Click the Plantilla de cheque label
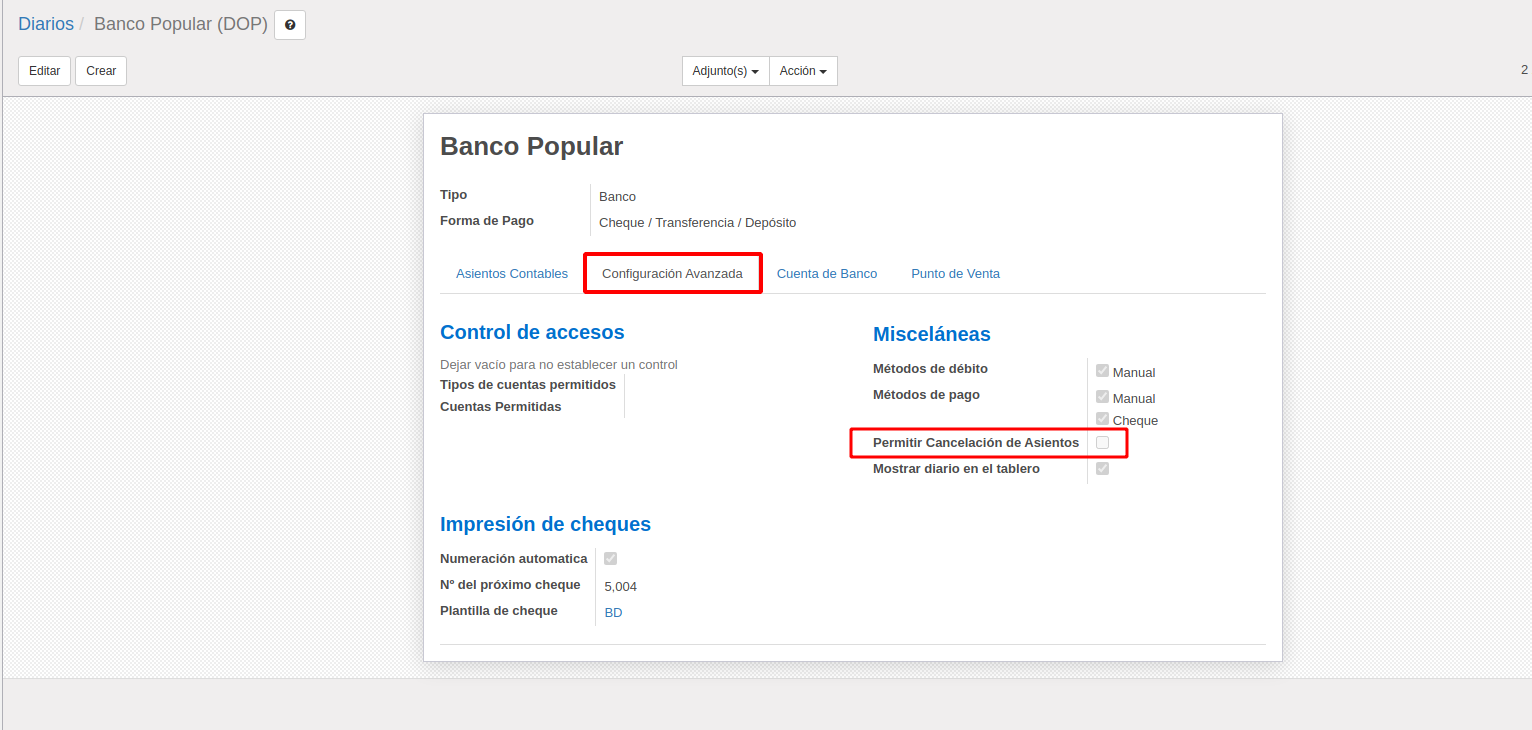Screen dimensions: 1532x730 click(499, 611)
